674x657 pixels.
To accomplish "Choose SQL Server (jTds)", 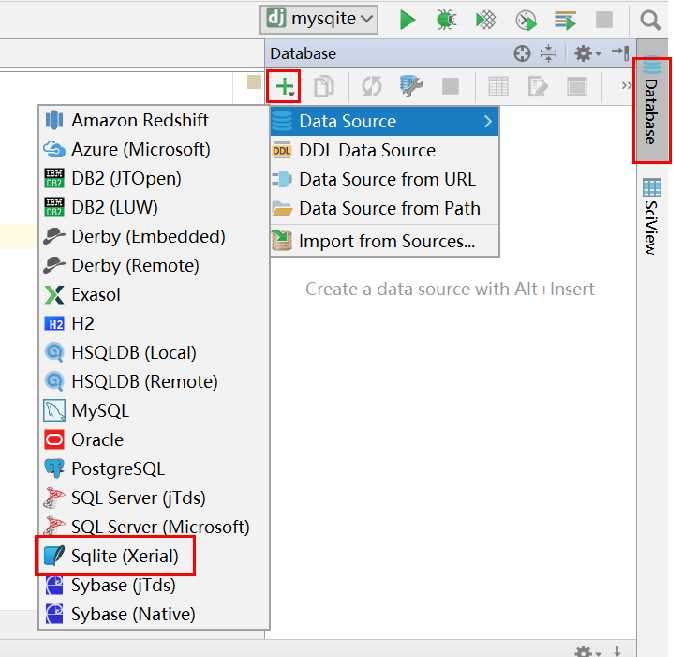I will click(x=153, y=498).
